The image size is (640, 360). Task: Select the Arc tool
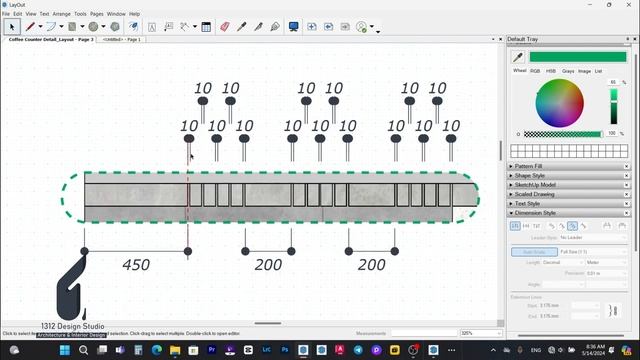point(51,27)
